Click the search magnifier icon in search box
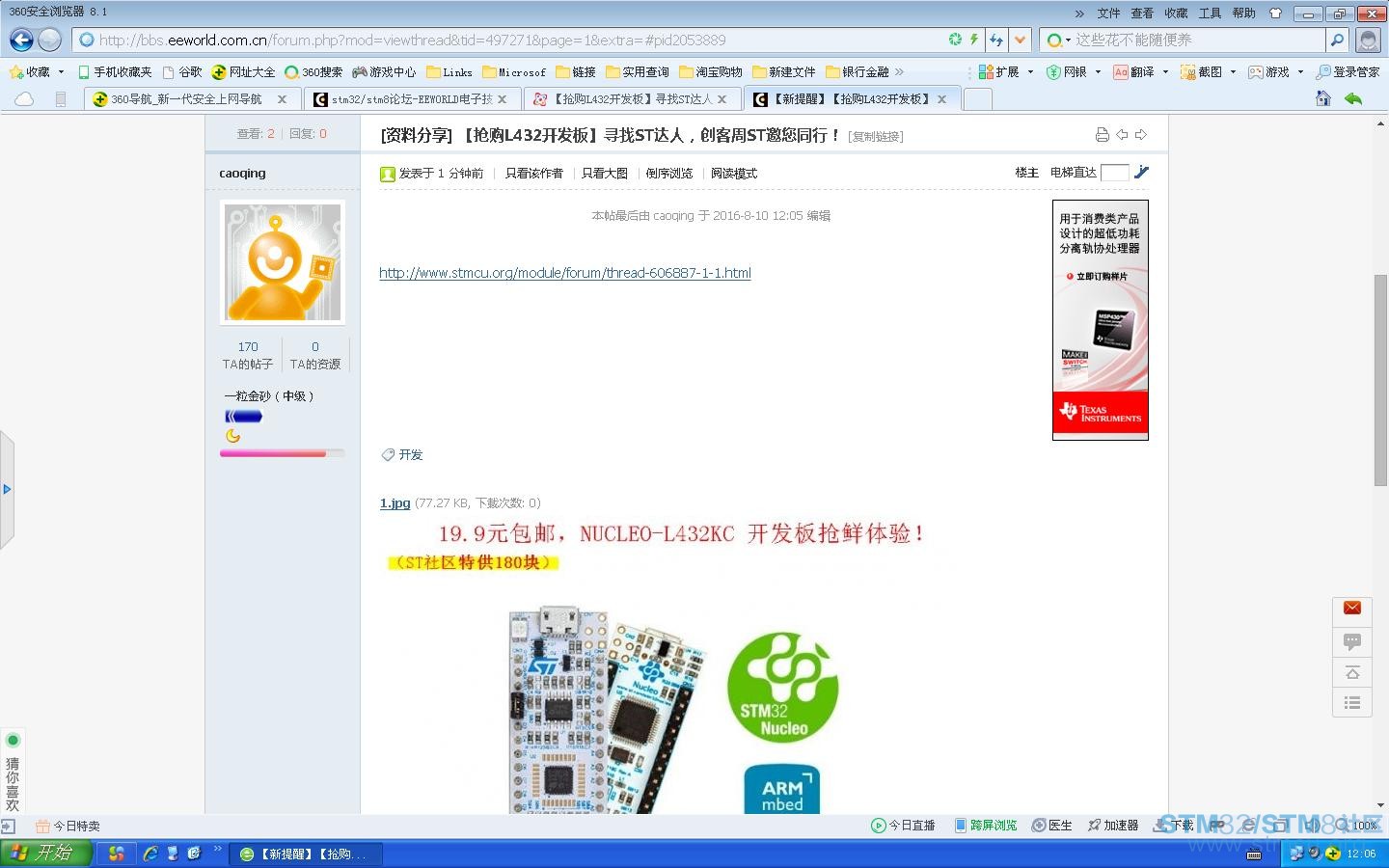The image size is (1389, 868). pyautogui.click(x=1337, y=40)
